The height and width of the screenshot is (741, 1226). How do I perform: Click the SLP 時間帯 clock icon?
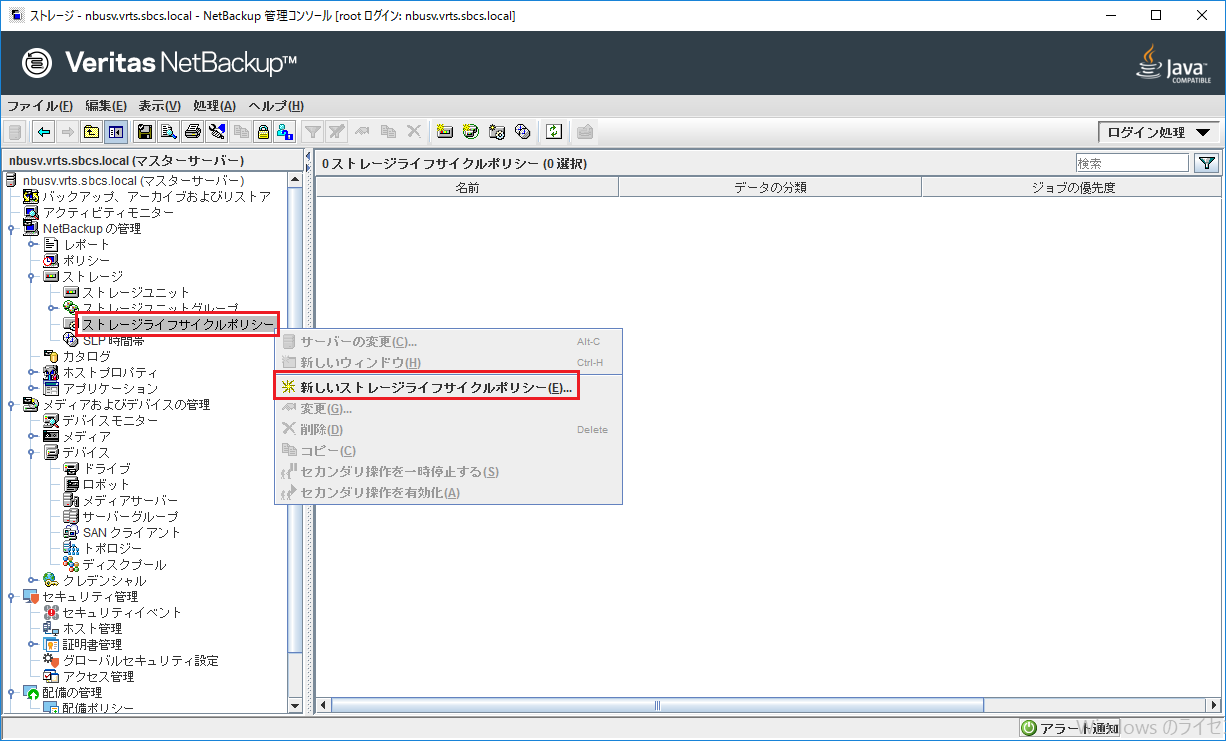pyautogui.click(x=71, y=340)
